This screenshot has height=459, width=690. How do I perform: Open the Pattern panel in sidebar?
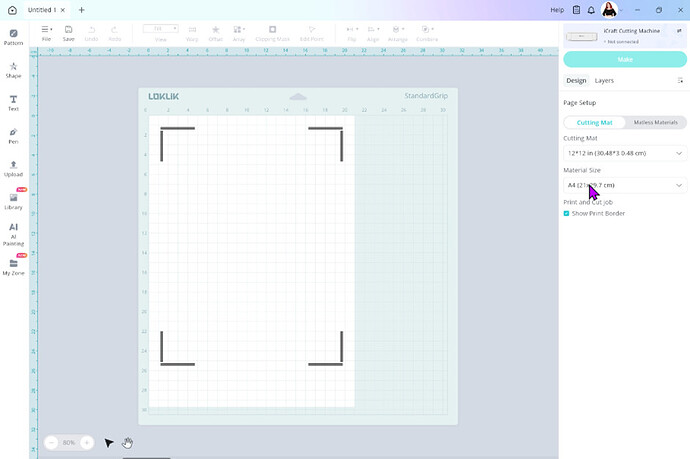13,37
